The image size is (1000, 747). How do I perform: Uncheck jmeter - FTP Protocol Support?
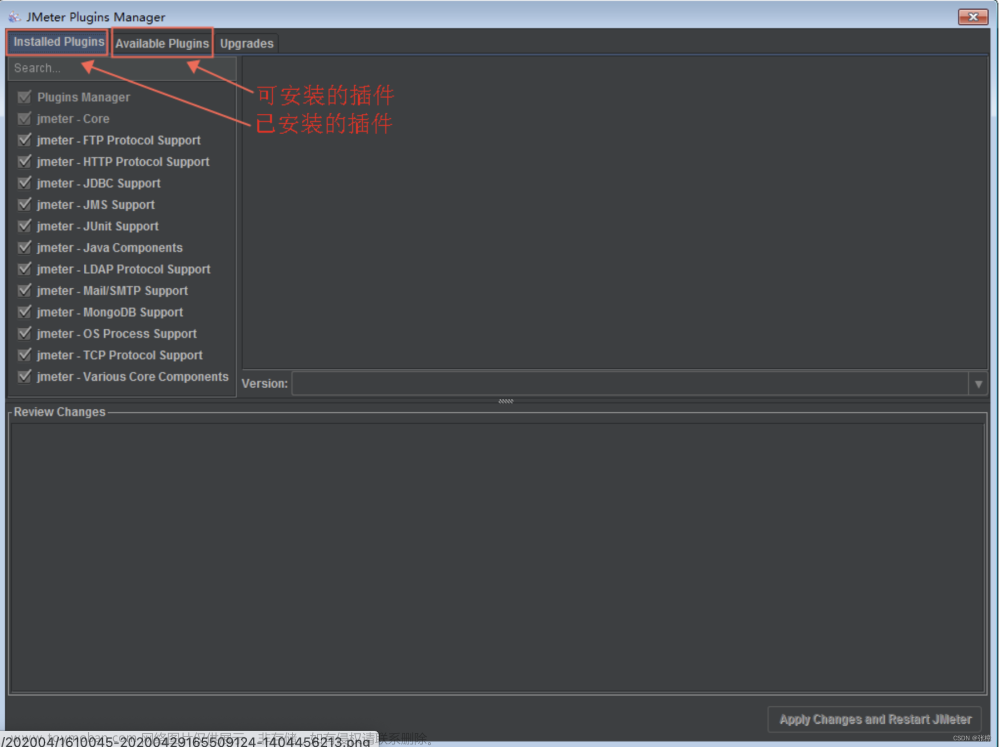point(24,140)
